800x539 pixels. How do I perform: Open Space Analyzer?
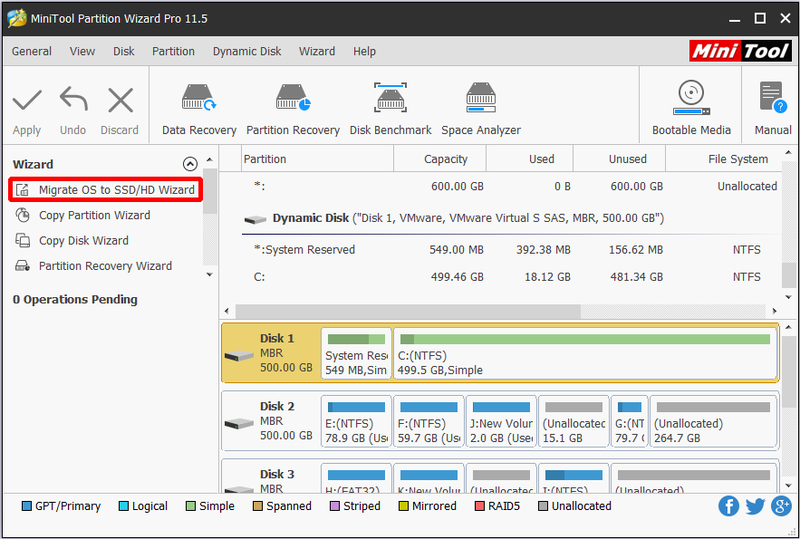(x=481, y=109)
